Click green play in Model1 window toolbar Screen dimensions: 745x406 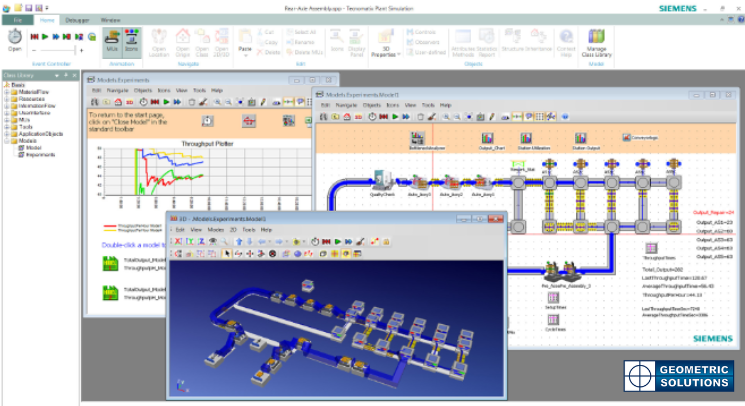click(x=395, y=117)
